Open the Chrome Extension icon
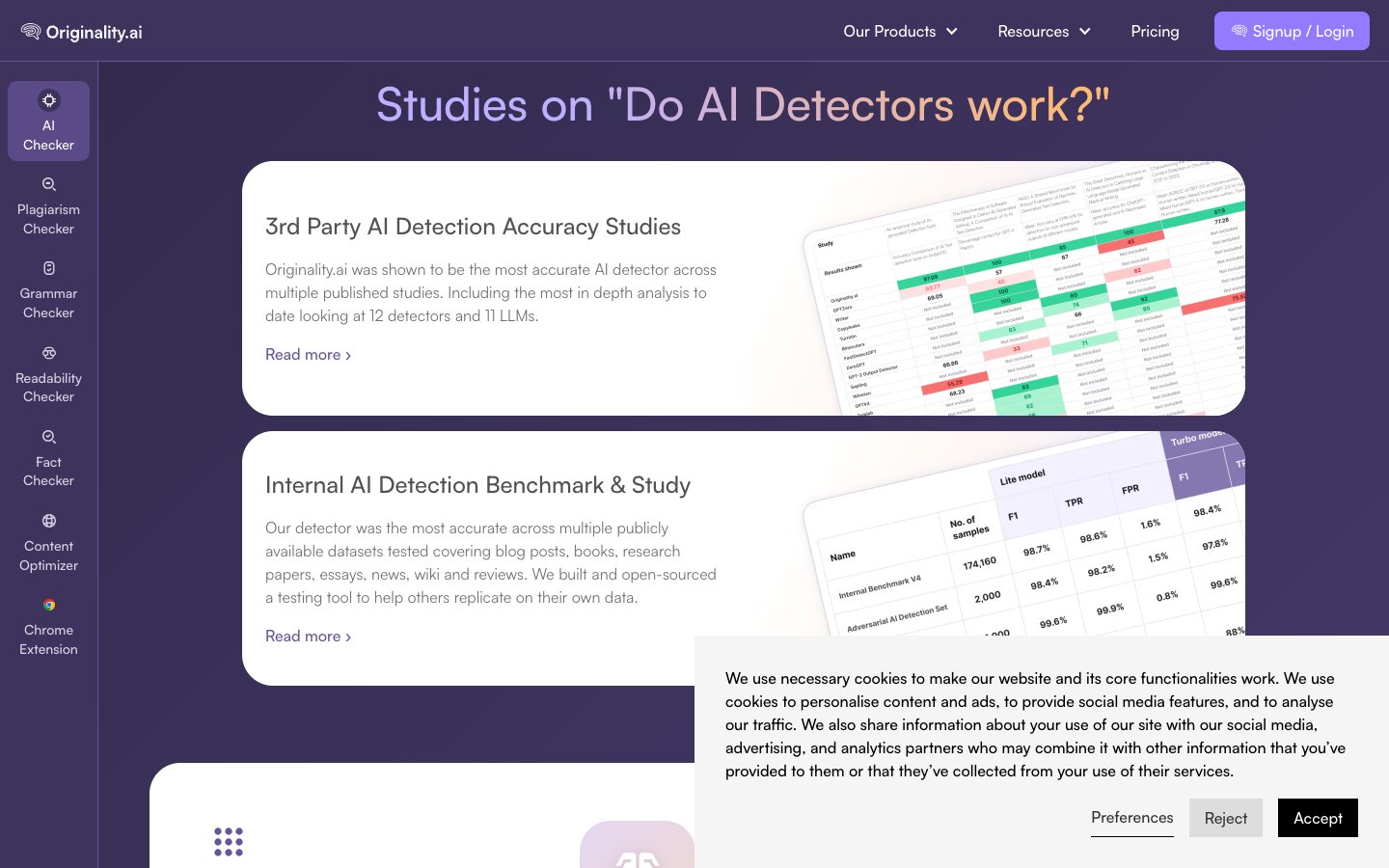 (x=48, y=605)
